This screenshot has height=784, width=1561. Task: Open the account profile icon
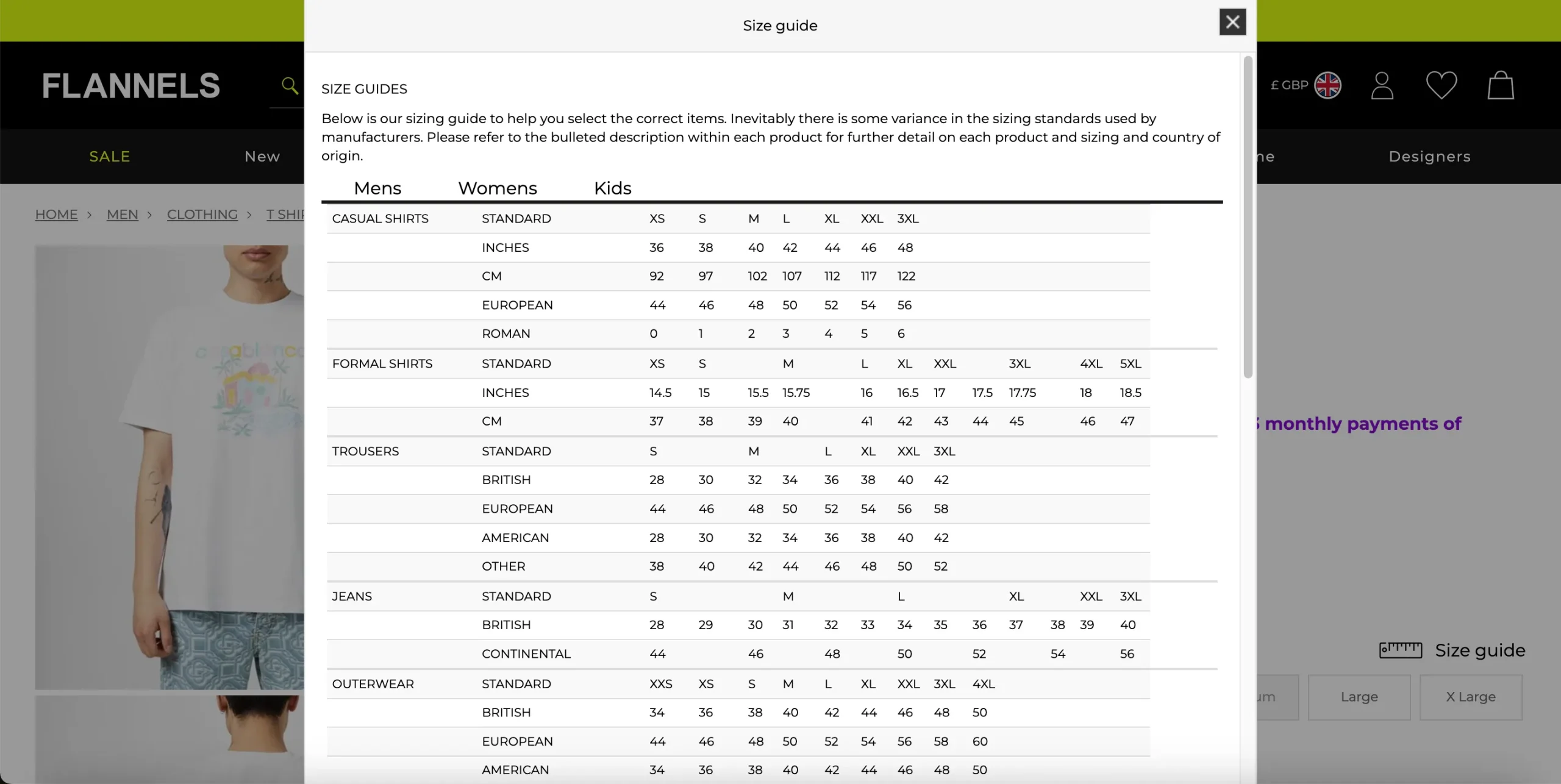tap(1382, 85)
